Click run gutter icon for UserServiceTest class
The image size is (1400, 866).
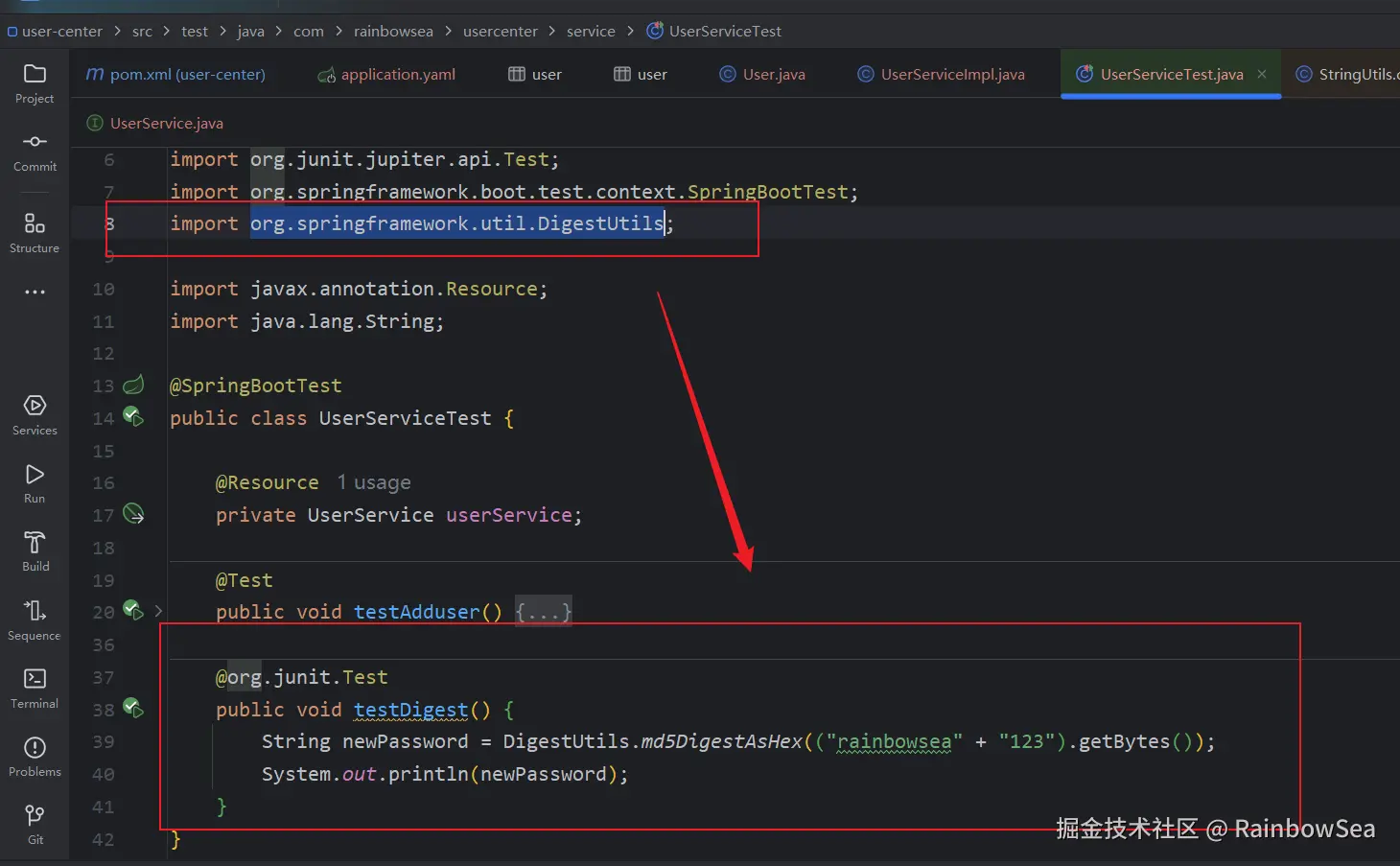point(133,417)
